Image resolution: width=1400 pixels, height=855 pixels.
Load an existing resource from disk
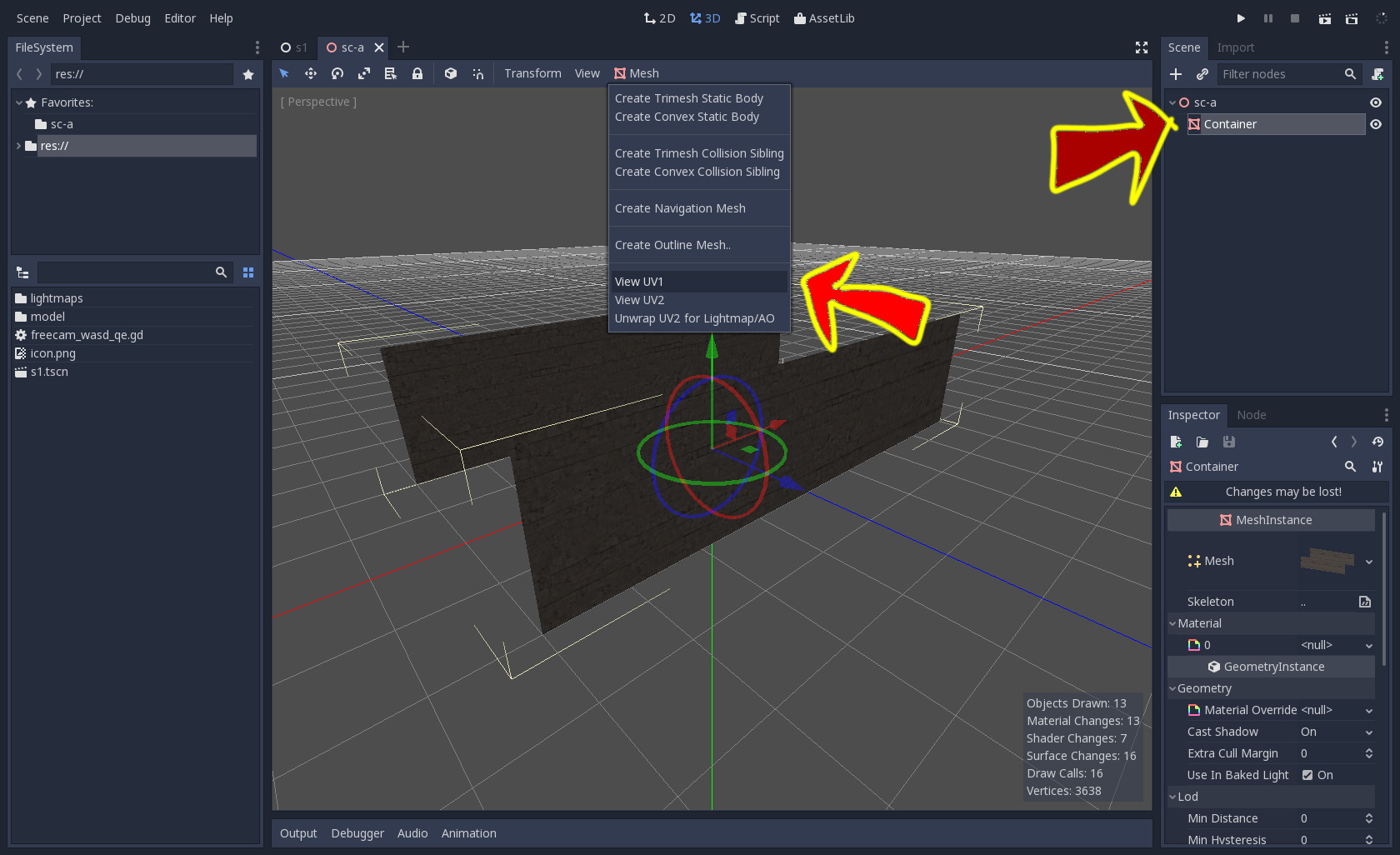point(1202,442)
